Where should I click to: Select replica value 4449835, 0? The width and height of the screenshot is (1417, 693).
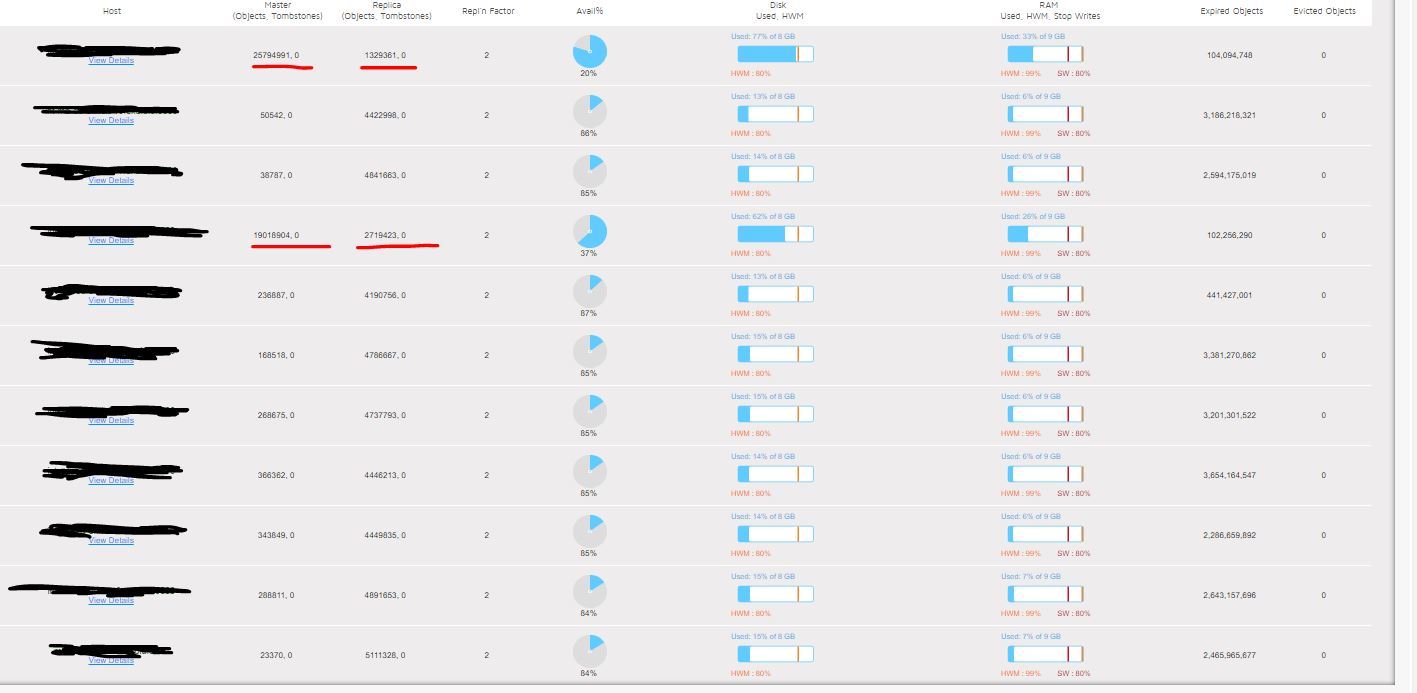point(385,535)
